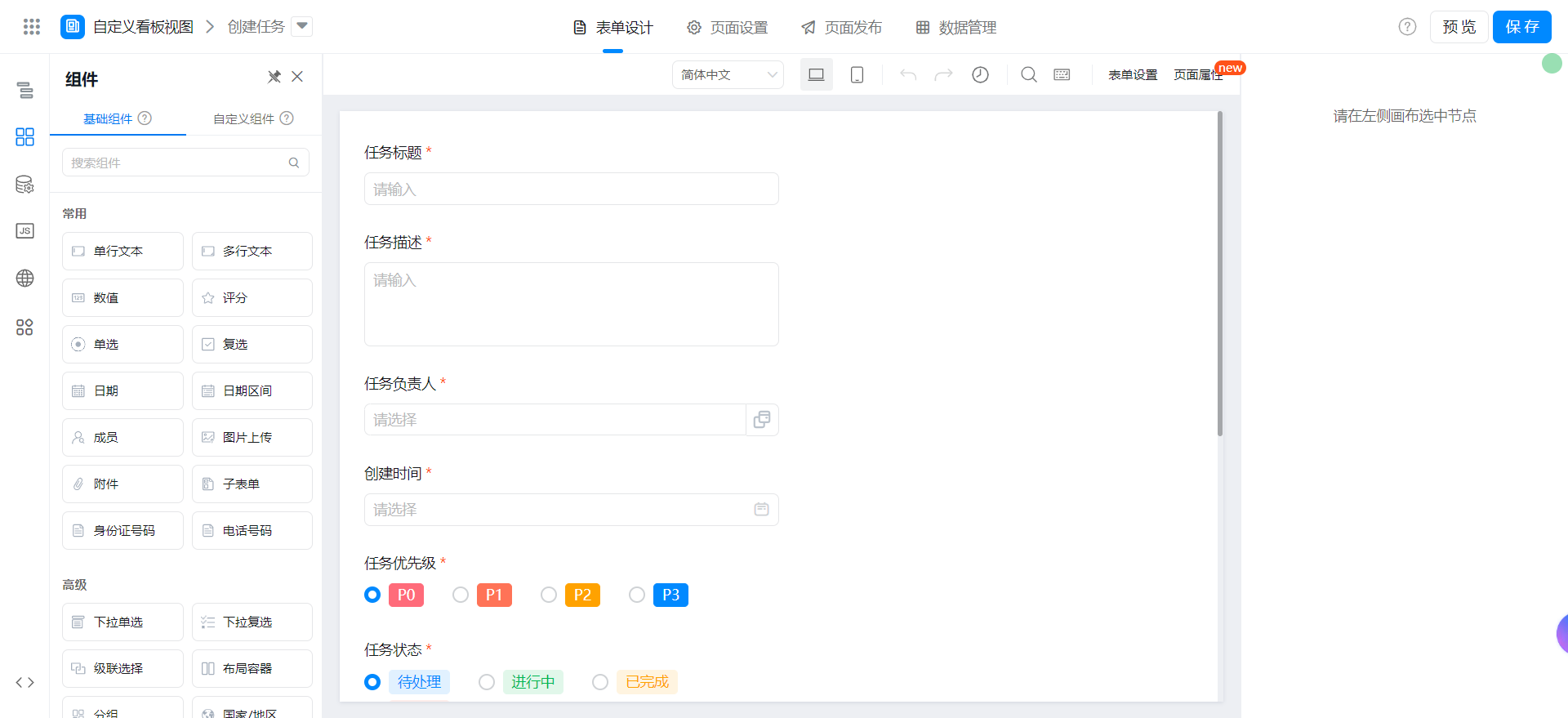Pick the 单行文本 component
The image size is (1568, 718).
[x=122, y=251]
